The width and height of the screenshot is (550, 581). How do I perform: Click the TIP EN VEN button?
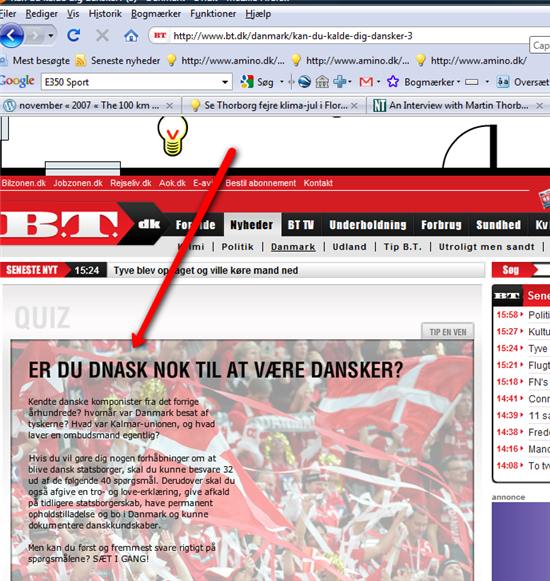[x=448, y=332]
